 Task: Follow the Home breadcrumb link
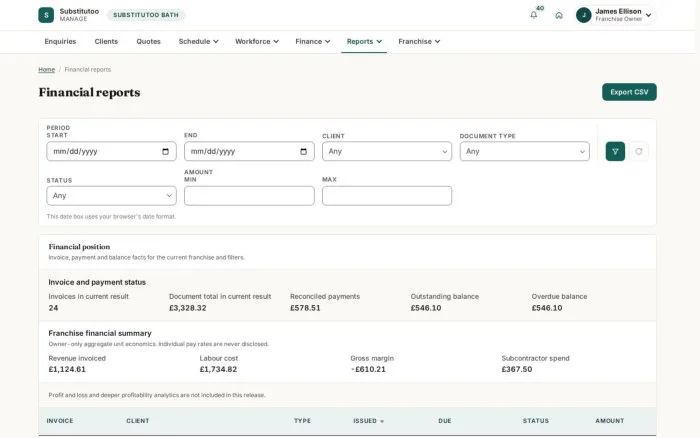tap(46, 70)
